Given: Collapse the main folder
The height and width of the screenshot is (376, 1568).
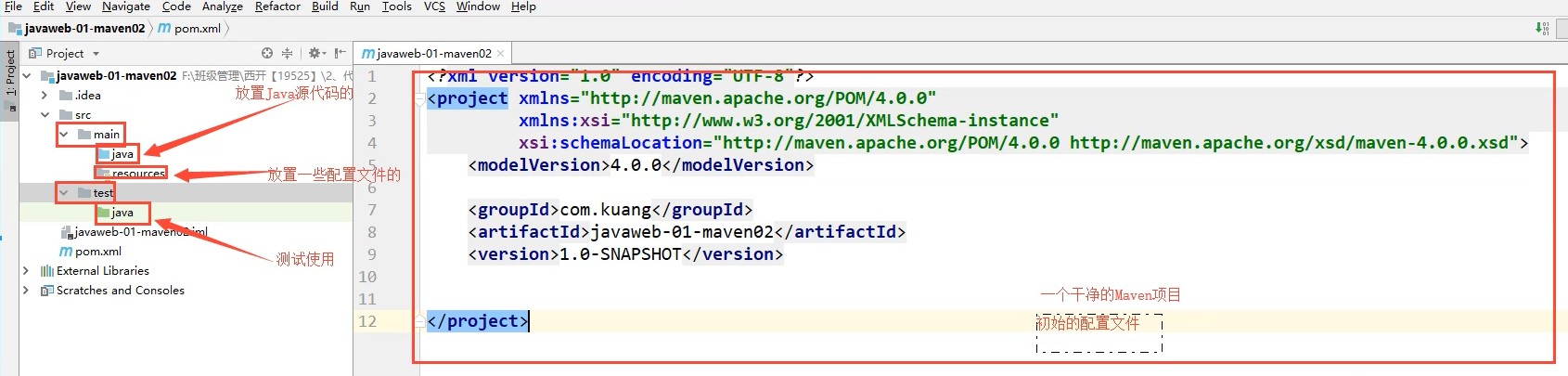Looking at the screenshot, I should (64, 135).
